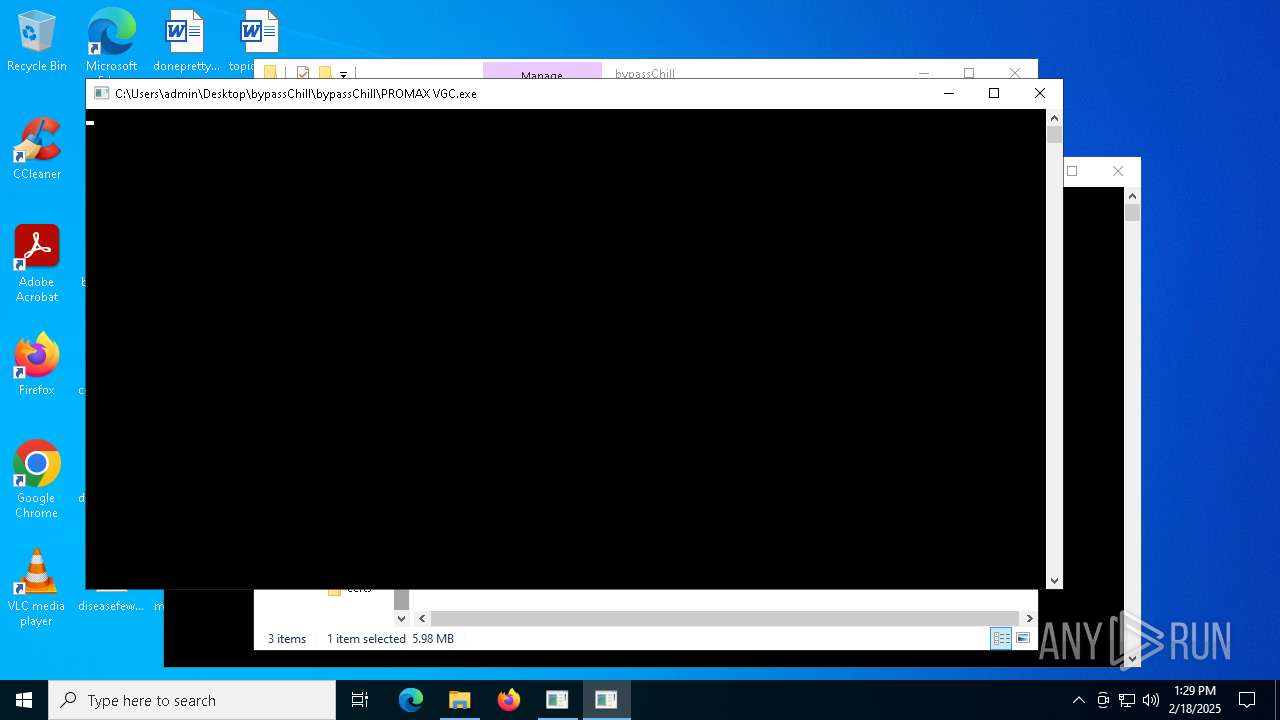
Task: Open Customize Quick Access Toolbar dropdown in Explorer
Action: [x=343, y=74]
